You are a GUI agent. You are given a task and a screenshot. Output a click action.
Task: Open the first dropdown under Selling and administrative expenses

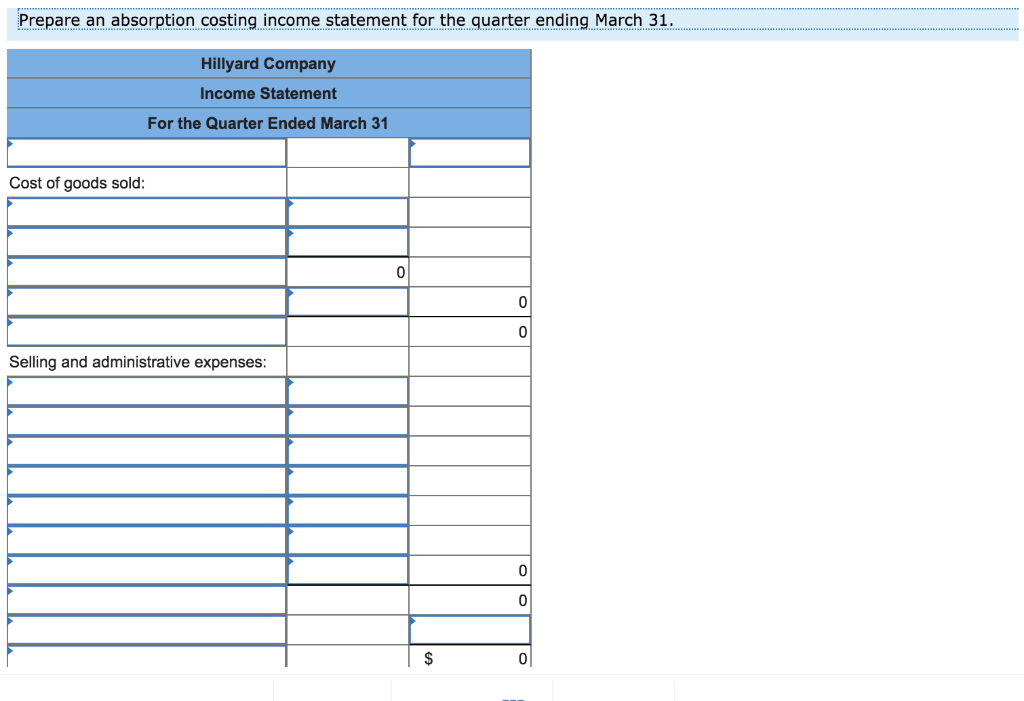pos(146,390)
